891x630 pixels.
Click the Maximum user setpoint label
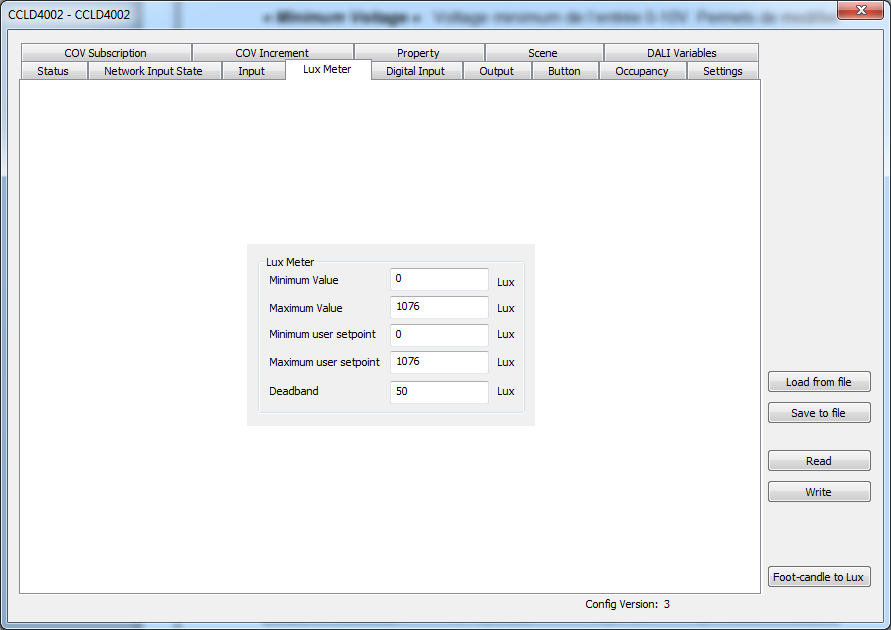pos(324,362)
